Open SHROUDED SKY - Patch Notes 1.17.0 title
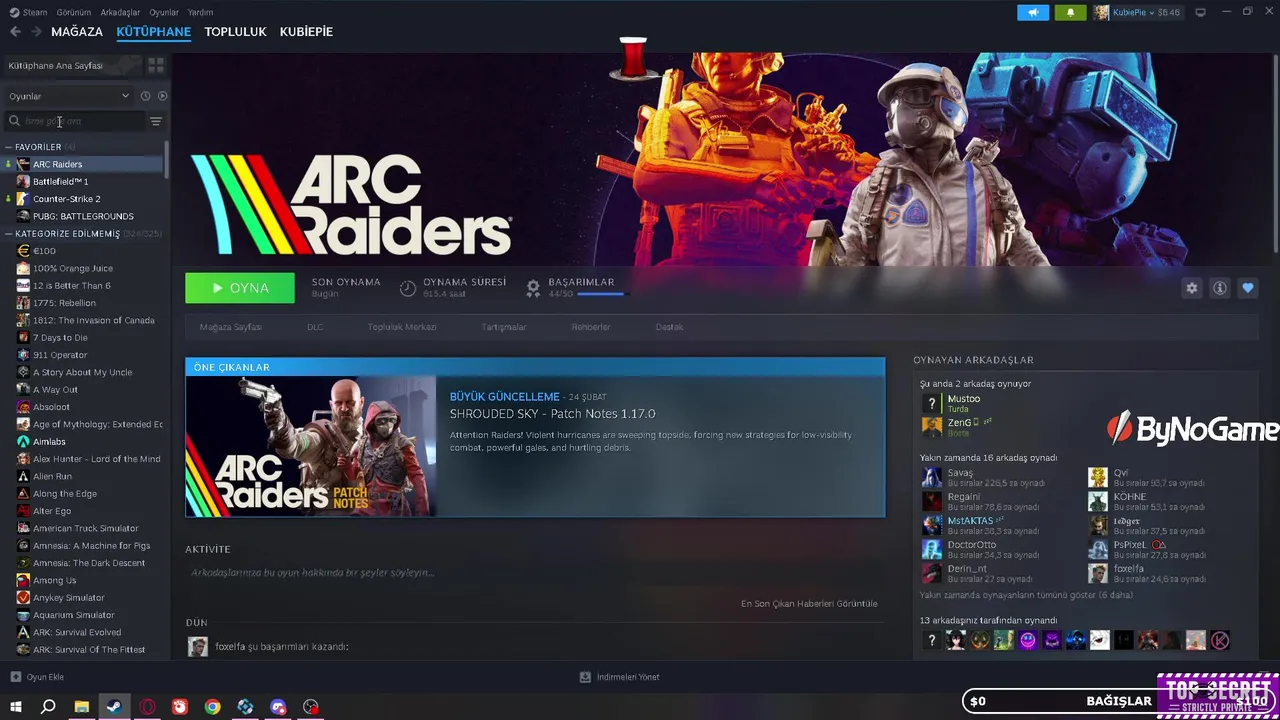 coord(552,414)
